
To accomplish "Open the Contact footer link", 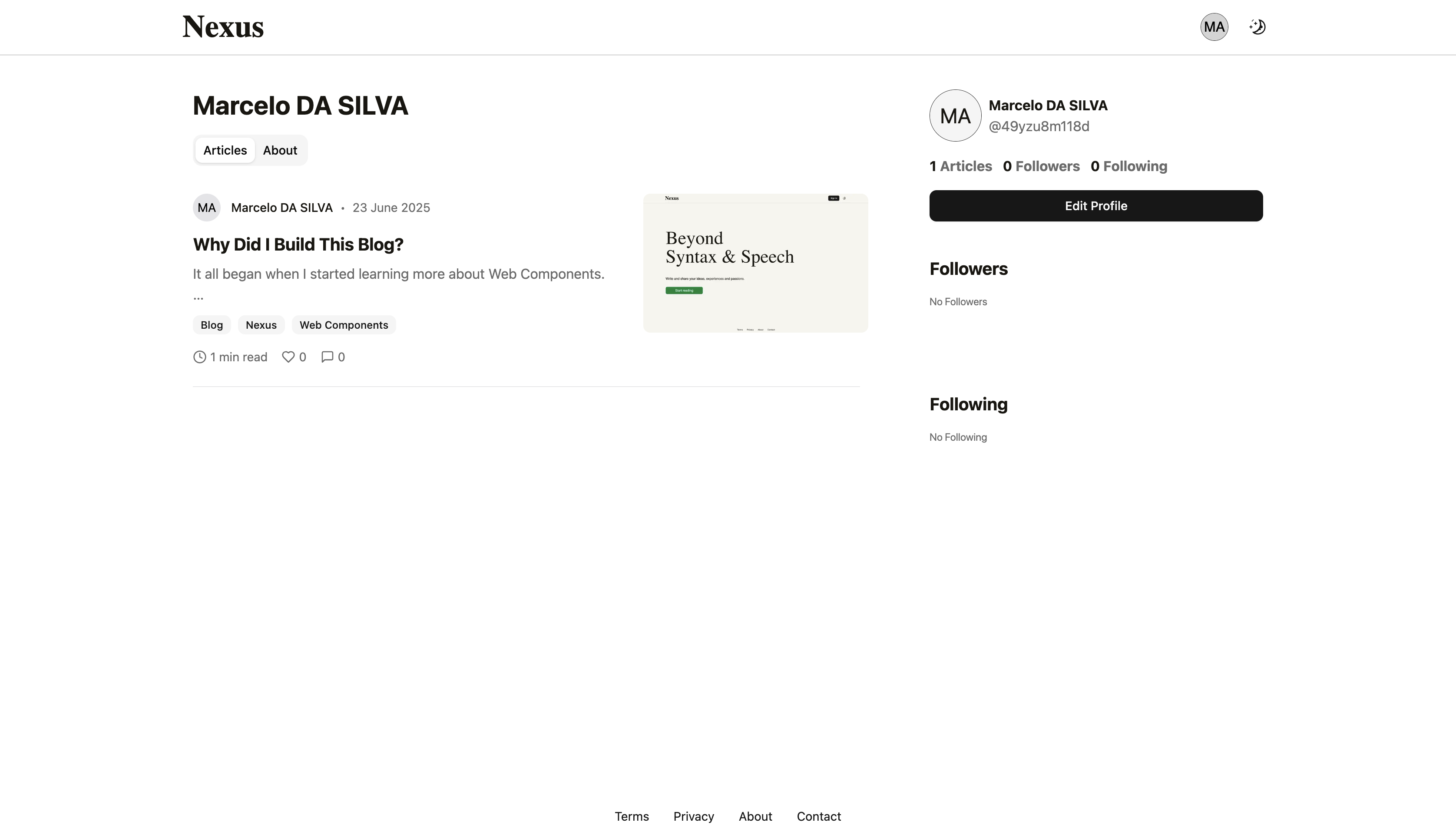I will (x=818, y=816).
